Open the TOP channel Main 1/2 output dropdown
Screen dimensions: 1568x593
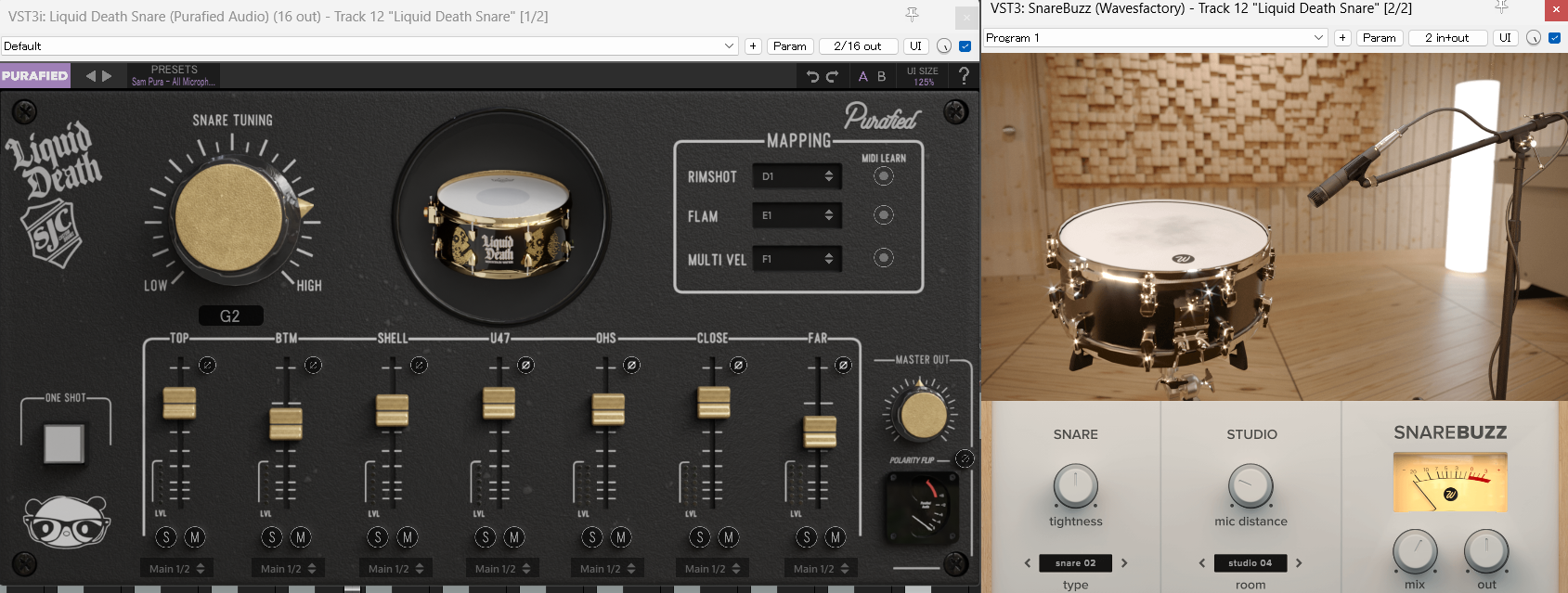click(x=176, y=569)
